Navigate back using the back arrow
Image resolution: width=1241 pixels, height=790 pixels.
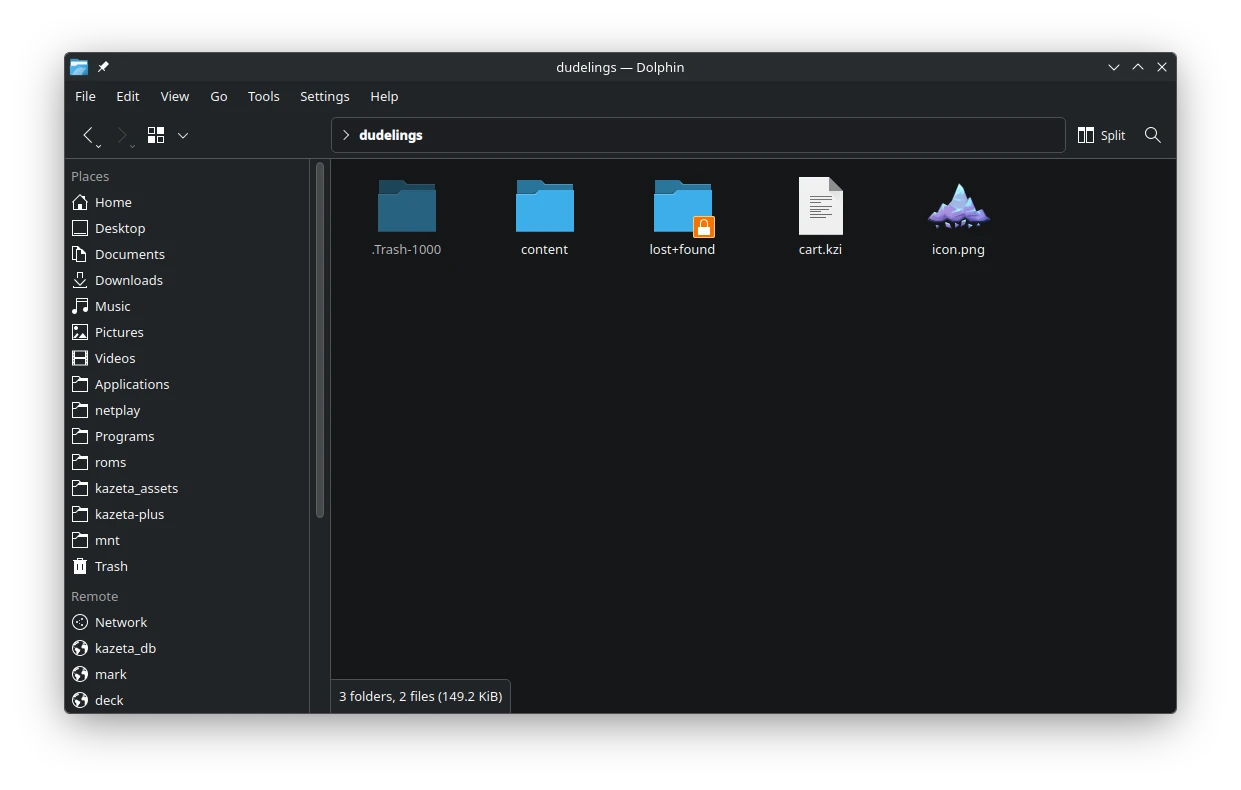click(x=88, y=135)
